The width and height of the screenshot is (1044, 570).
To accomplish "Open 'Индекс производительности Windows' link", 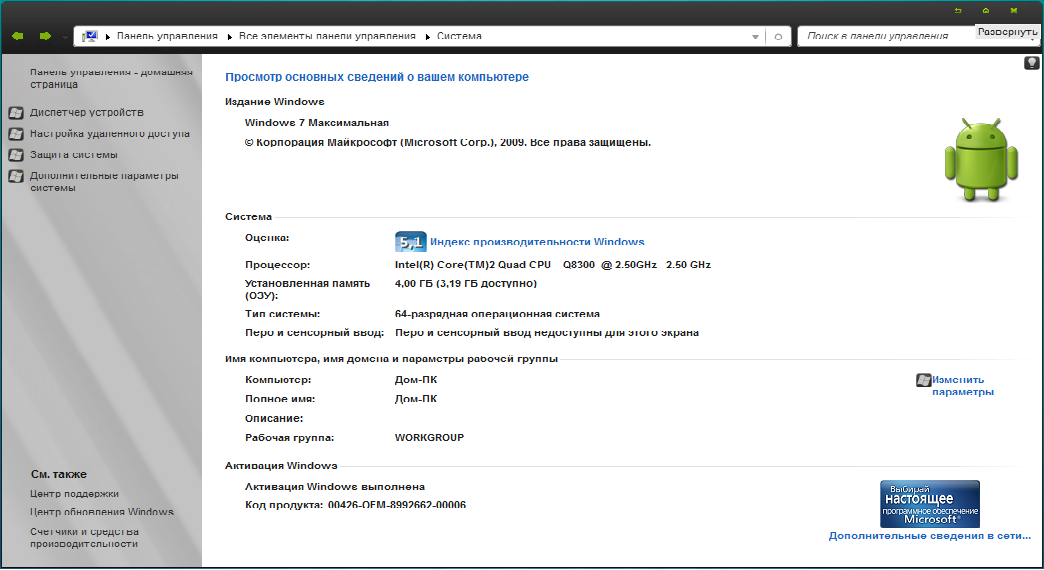I will [x=537, y=242].
